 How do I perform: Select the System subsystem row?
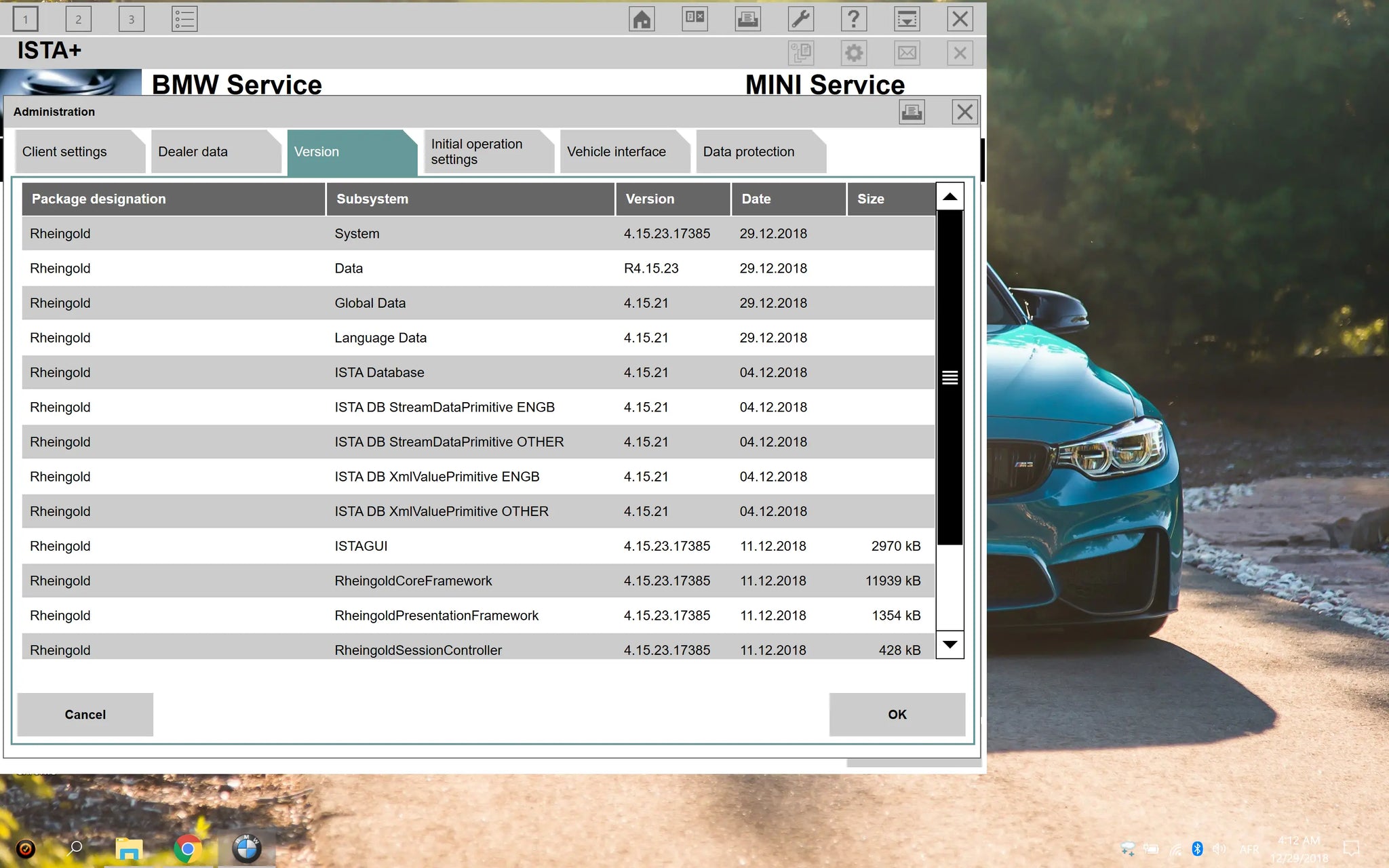[x=478, y=234]
